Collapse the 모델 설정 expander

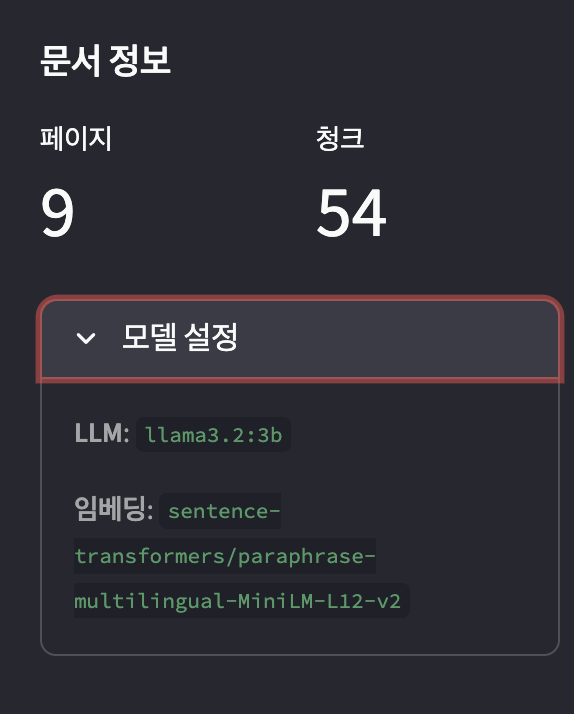(x=300, y=339)
